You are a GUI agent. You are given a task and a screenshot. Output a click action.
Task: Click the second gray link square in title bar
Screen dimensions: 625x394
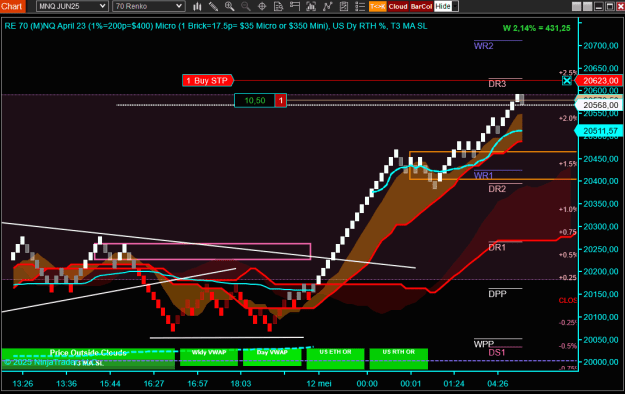point(587,6)
